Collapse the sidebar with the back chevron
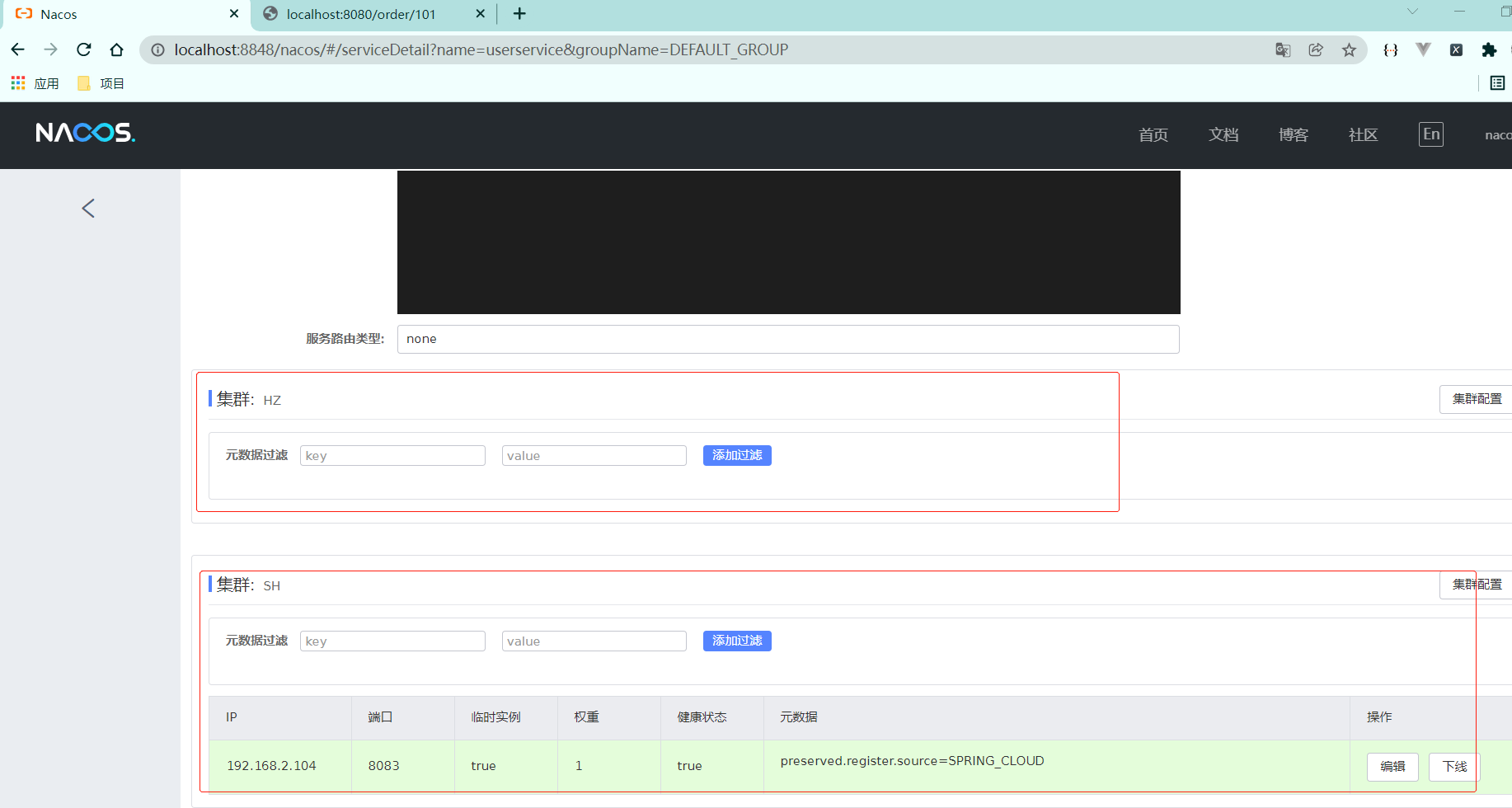1512x808 pixels. click(88, 209)
